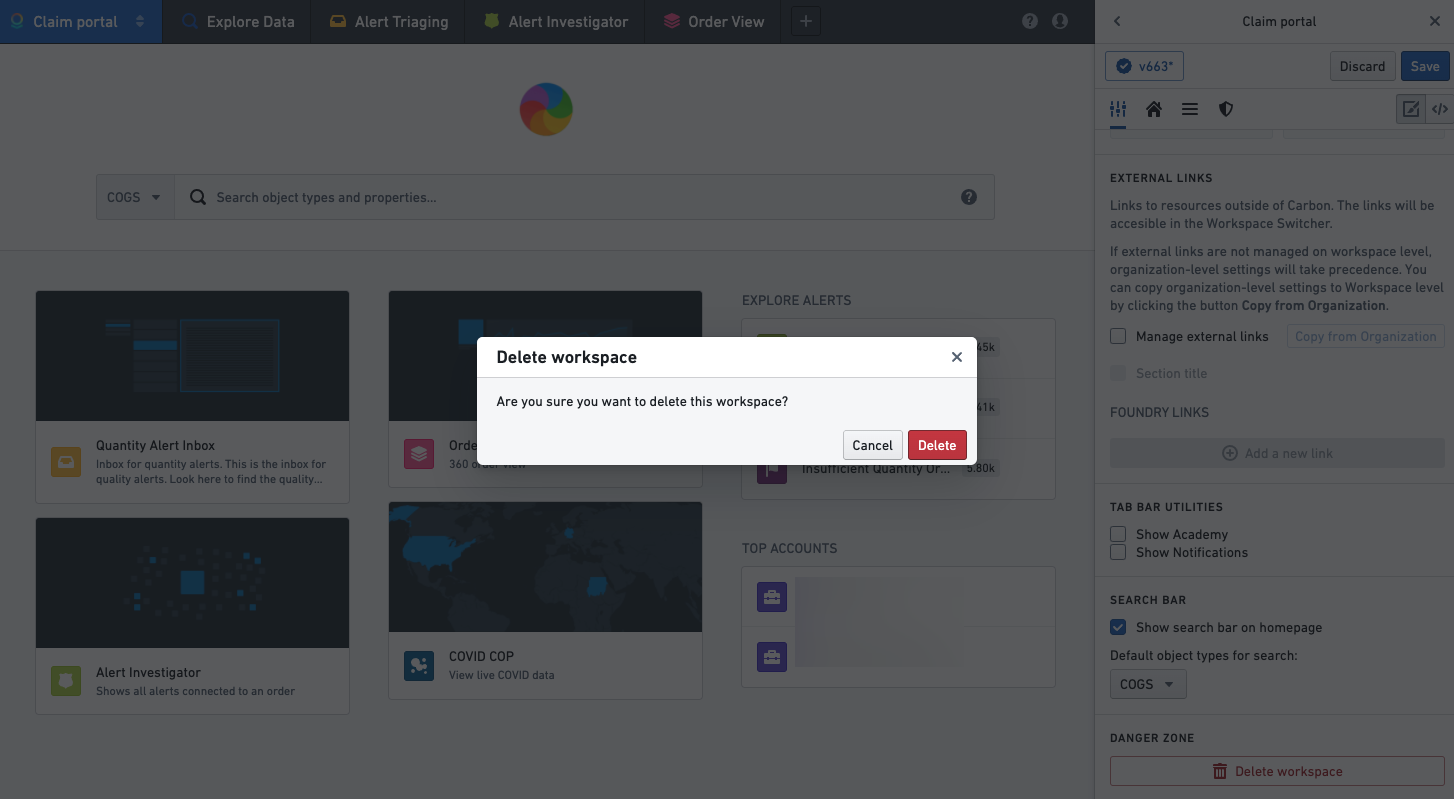The height and width of the screenshot is (799, 1454).
Task: Select the Order View tab
Action: pyautogui.click(x=714, y=21)
